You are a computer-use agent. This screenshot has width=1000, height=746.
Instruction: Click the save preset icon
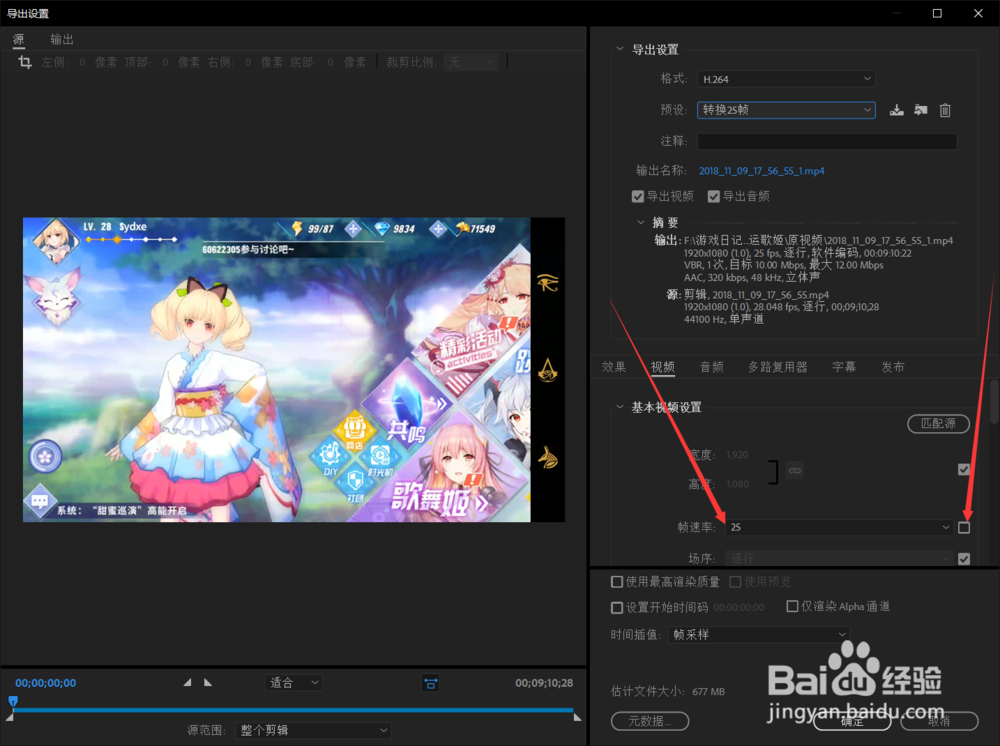[897, 110]
